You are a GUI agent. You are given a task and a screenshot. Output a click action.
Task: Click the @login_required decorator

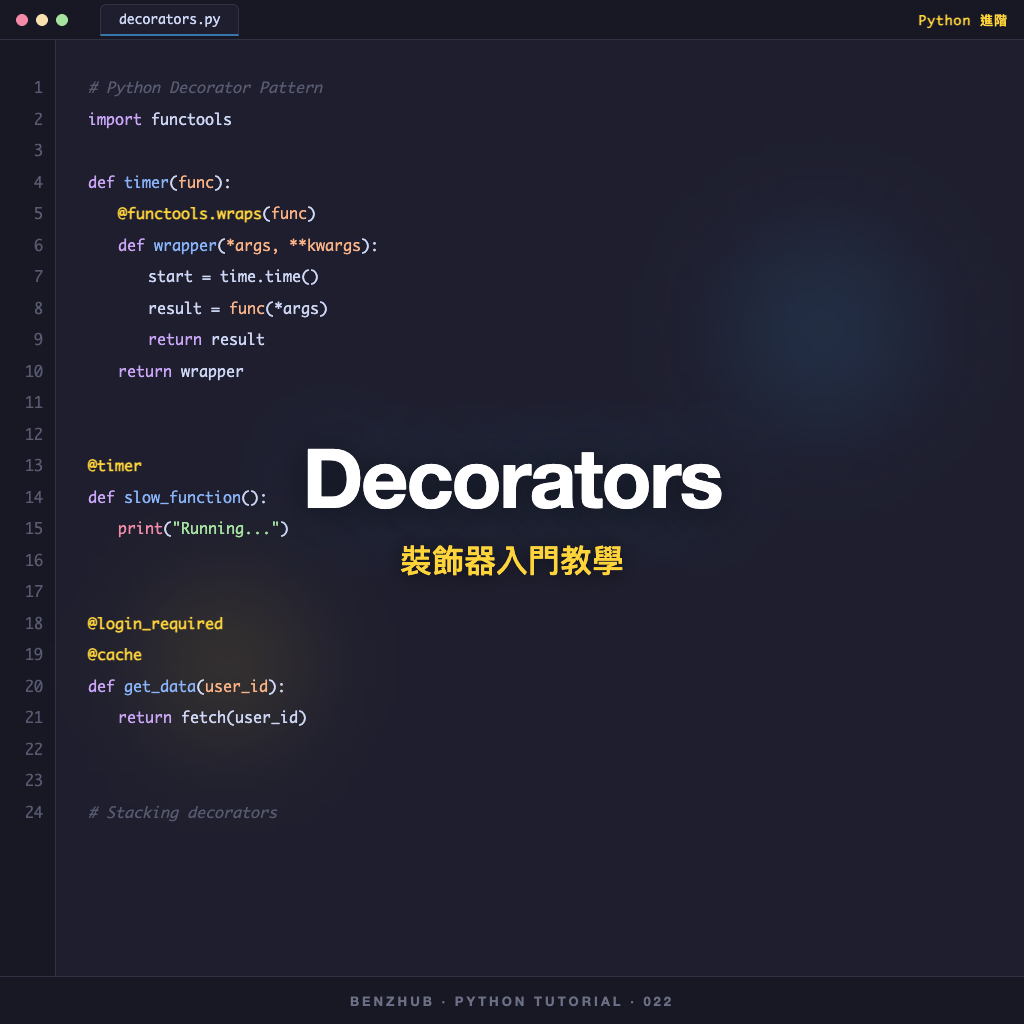click(x=155, y=623)
